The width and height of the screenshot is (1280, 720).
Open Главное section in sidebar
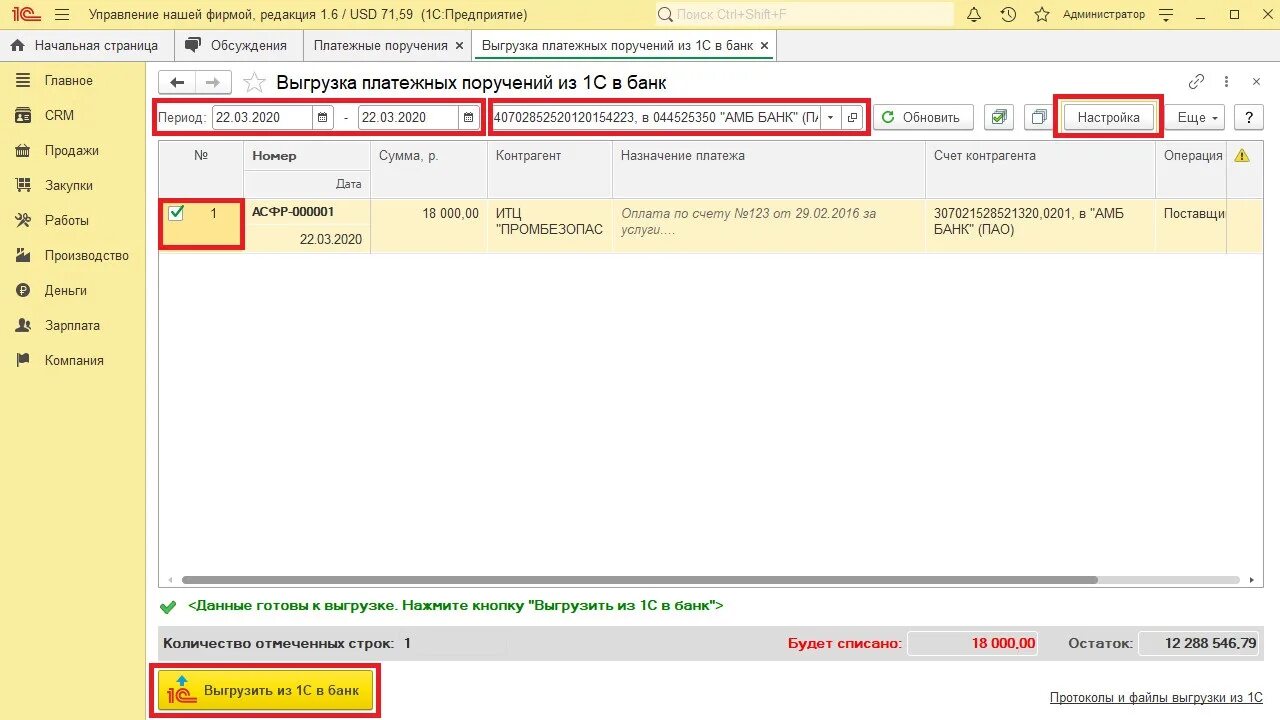(x=68, y=80)
